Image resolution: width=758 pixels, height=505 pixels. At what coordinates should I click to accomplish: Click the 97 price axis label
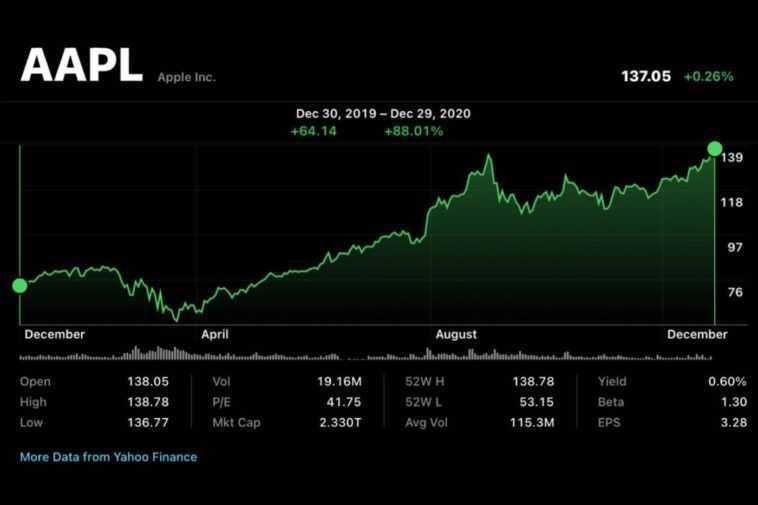point(735,247)
